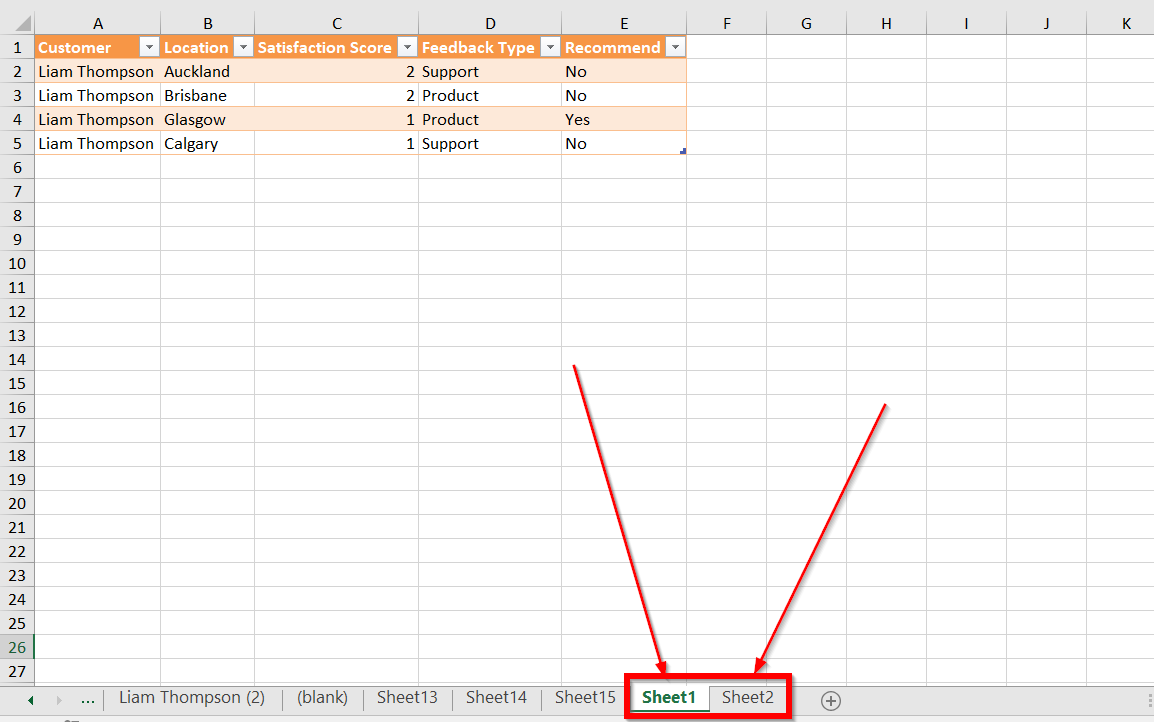Switch to the Sheet13 tab
The width and height of the screenshot is (1154, 722).
coord(407,698)
